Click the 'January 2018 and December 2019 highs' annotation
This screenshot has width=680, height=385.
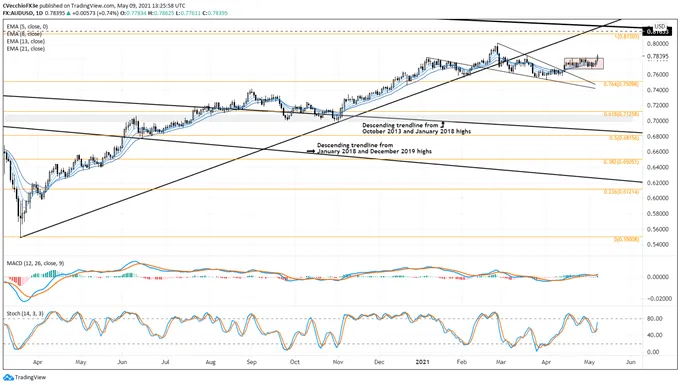click(374, 151)
